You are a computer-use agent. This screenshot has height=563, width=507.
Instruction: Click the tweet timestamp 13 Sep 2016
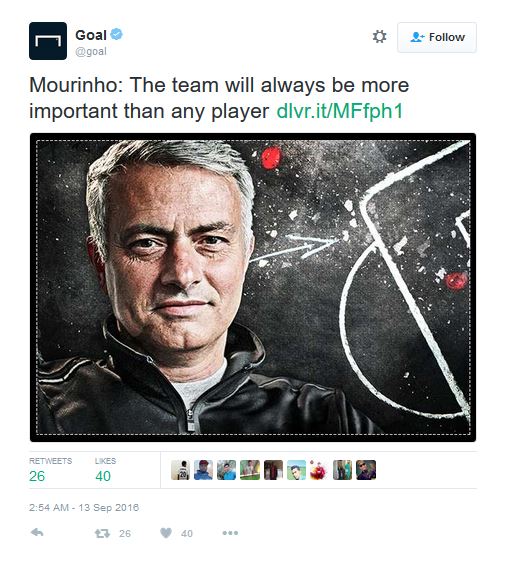[84, 507]
